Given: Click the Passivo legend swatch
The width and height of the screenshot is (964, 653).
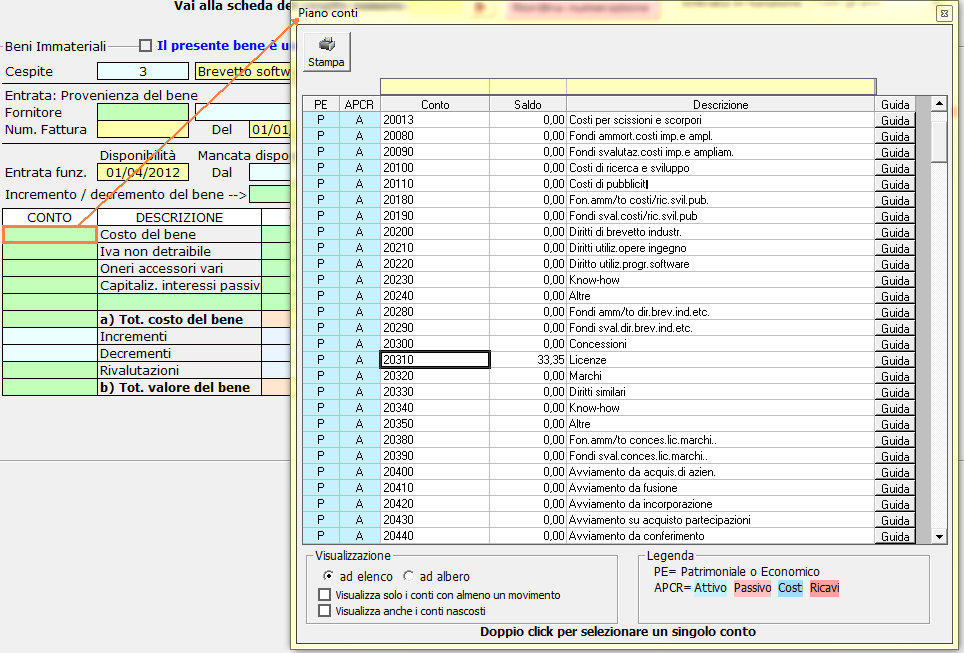Looking at the screenshot, I should tap(753, 588).
